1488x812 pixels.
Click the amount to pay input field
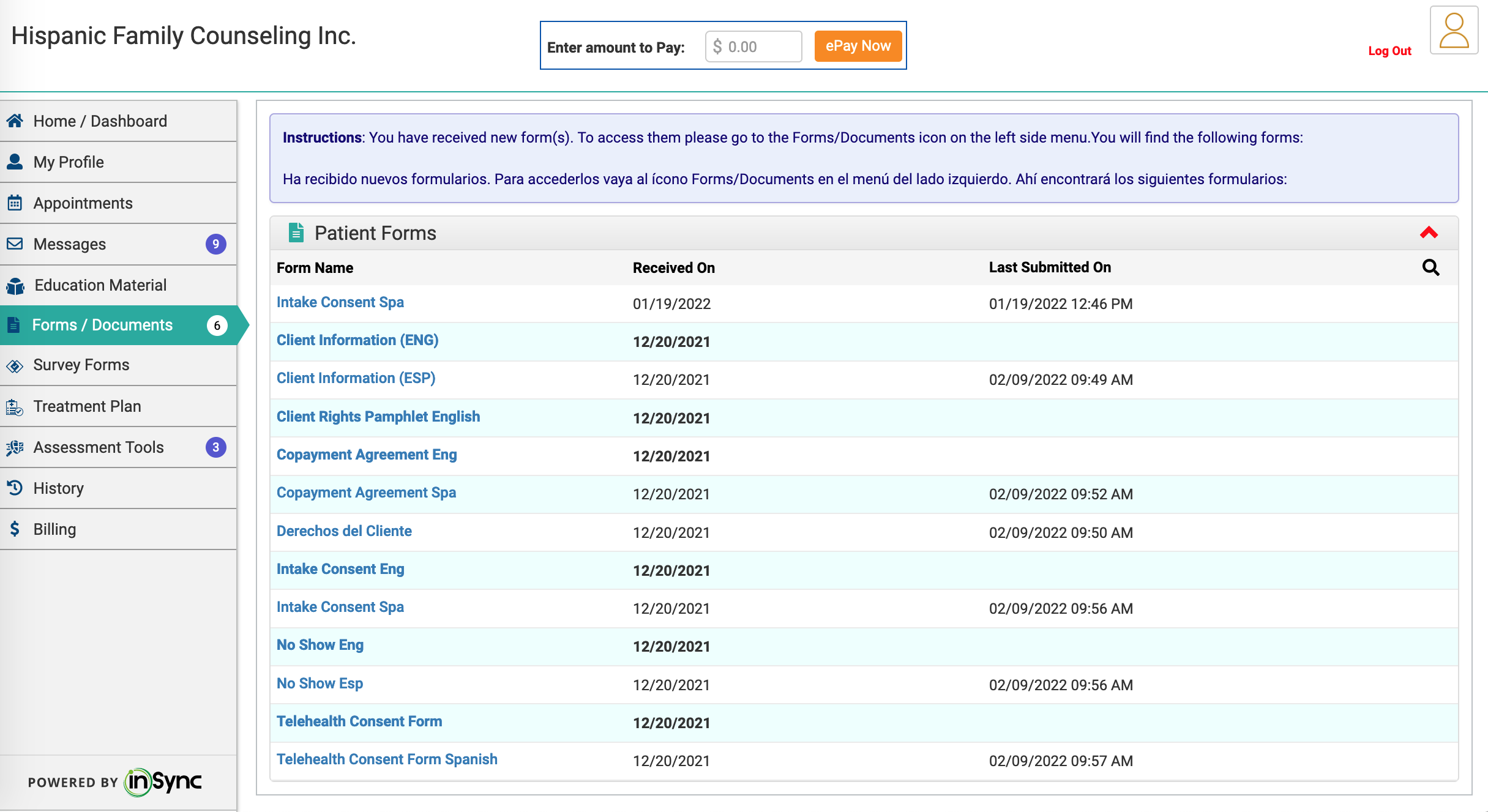753,47
